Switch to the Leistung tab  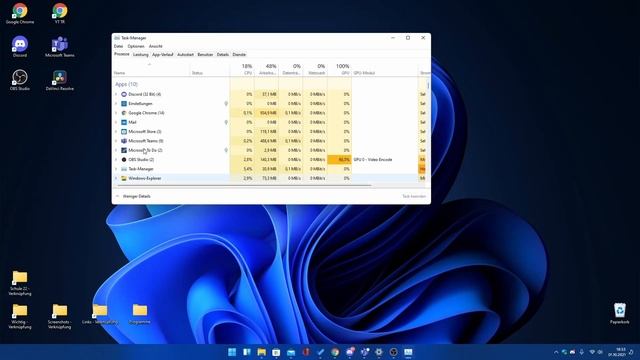140,54
